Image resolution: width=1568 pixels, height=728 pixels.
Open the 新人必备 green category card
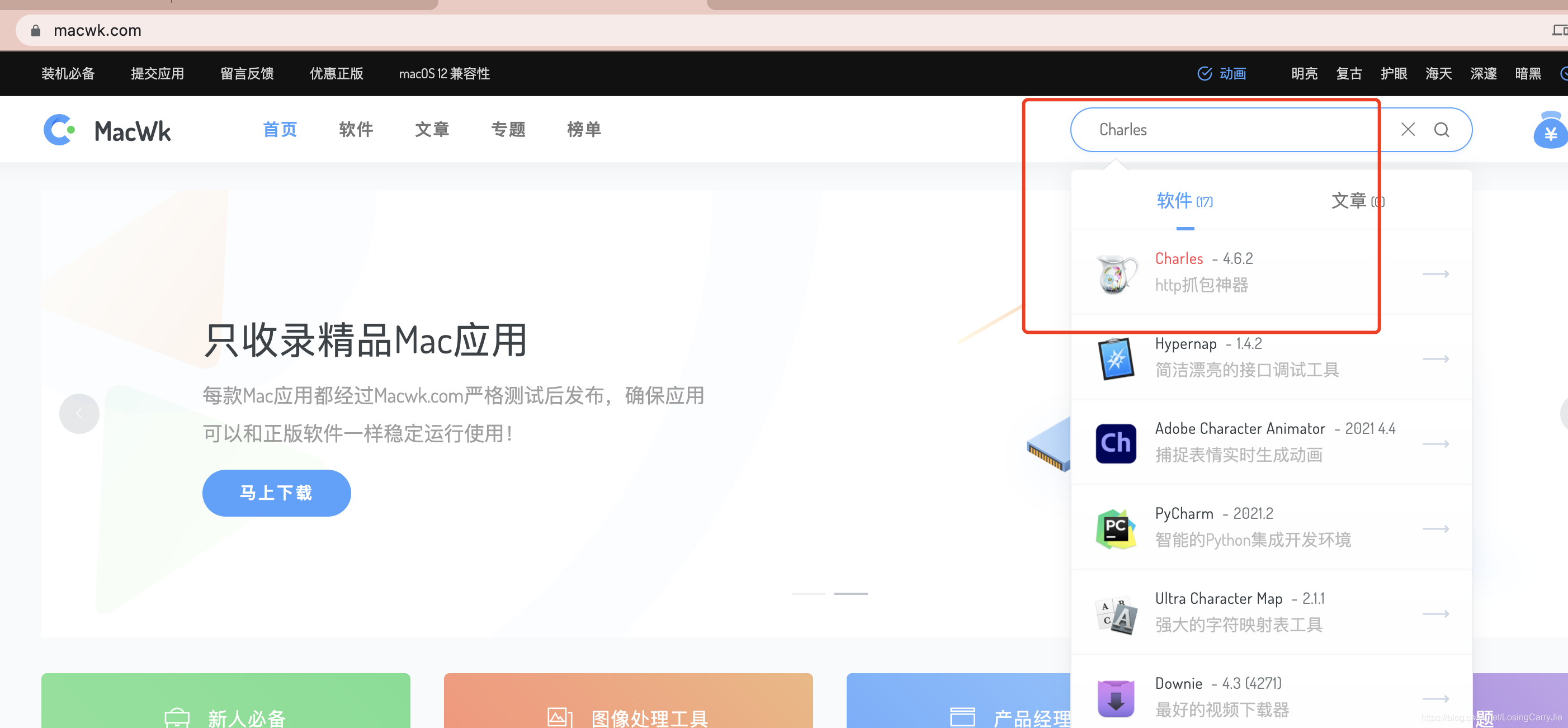[226, 701]
